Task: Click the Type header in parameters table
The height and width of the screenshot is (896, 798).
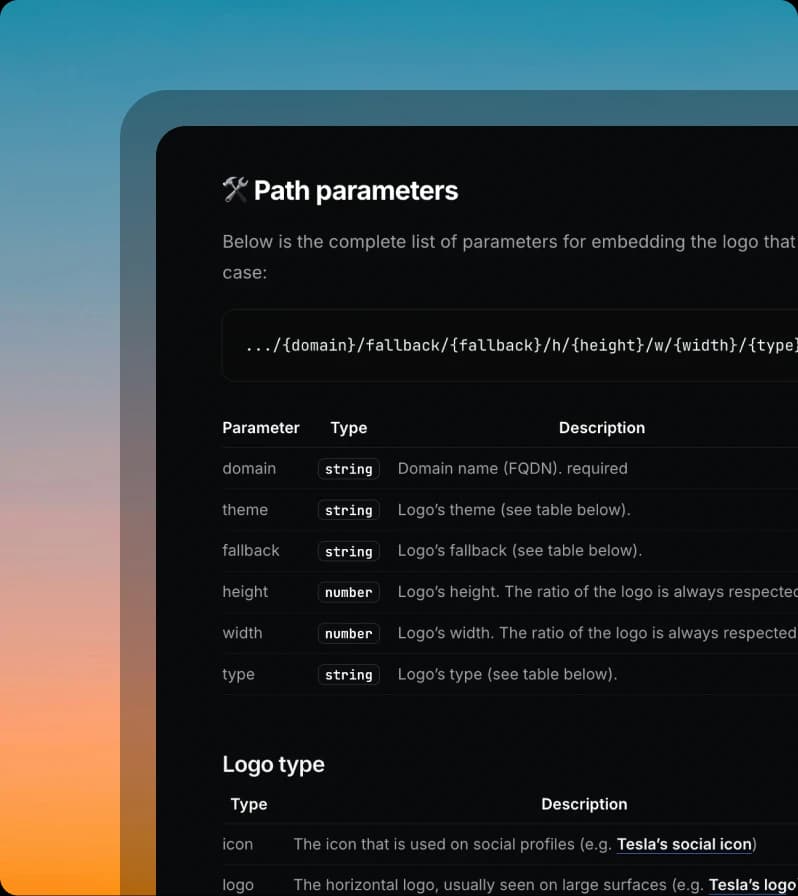Action: 349,428
